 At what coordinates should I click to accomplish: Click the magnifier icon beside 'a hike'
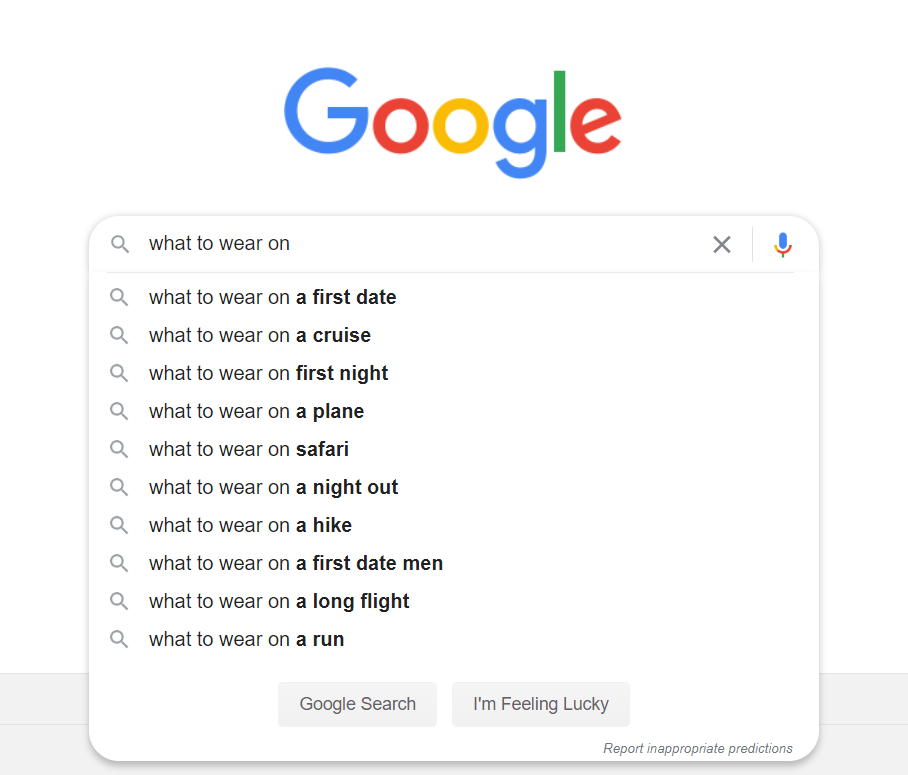119,525
